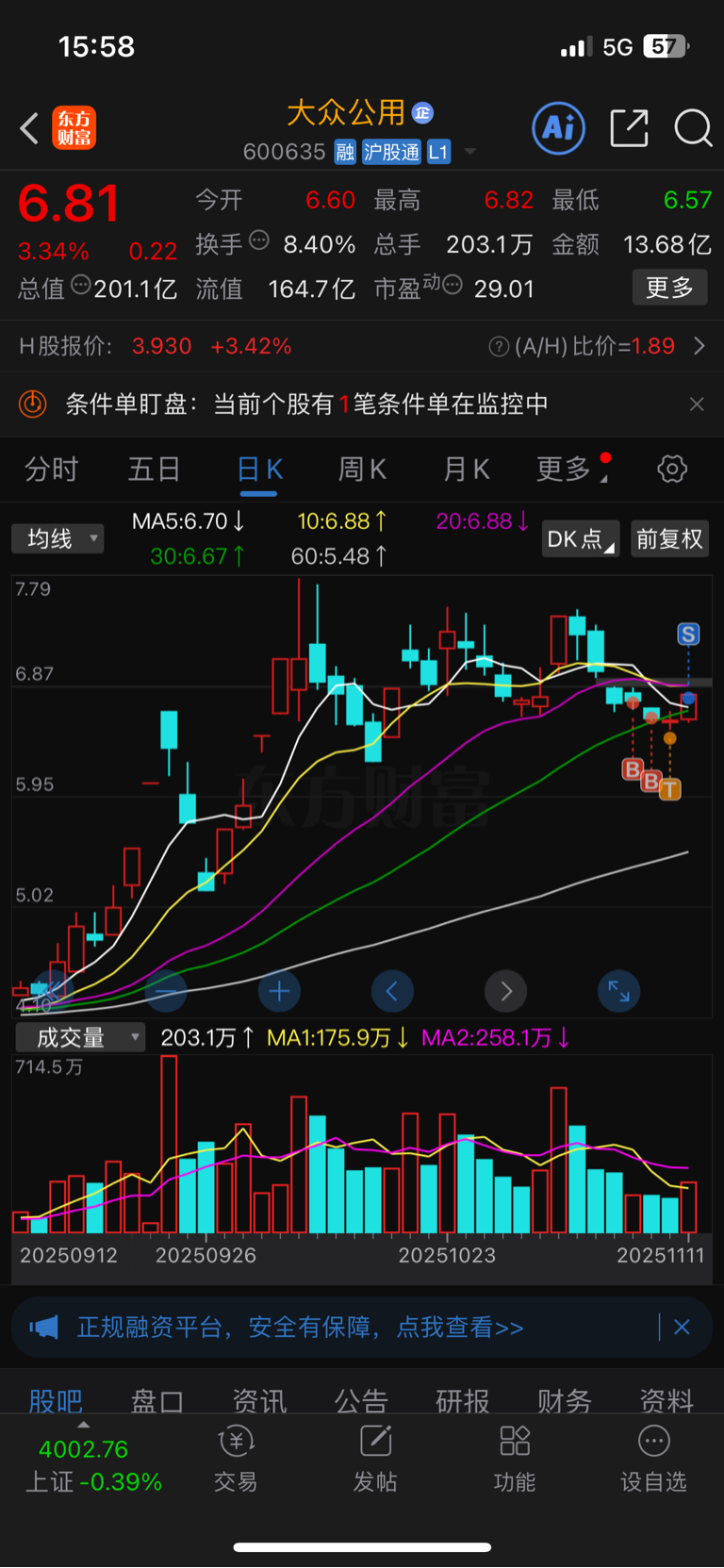Open the 均线 indicator dropdown
The height and width of the screenshot is (1568, 724).
tap(58, 538)
